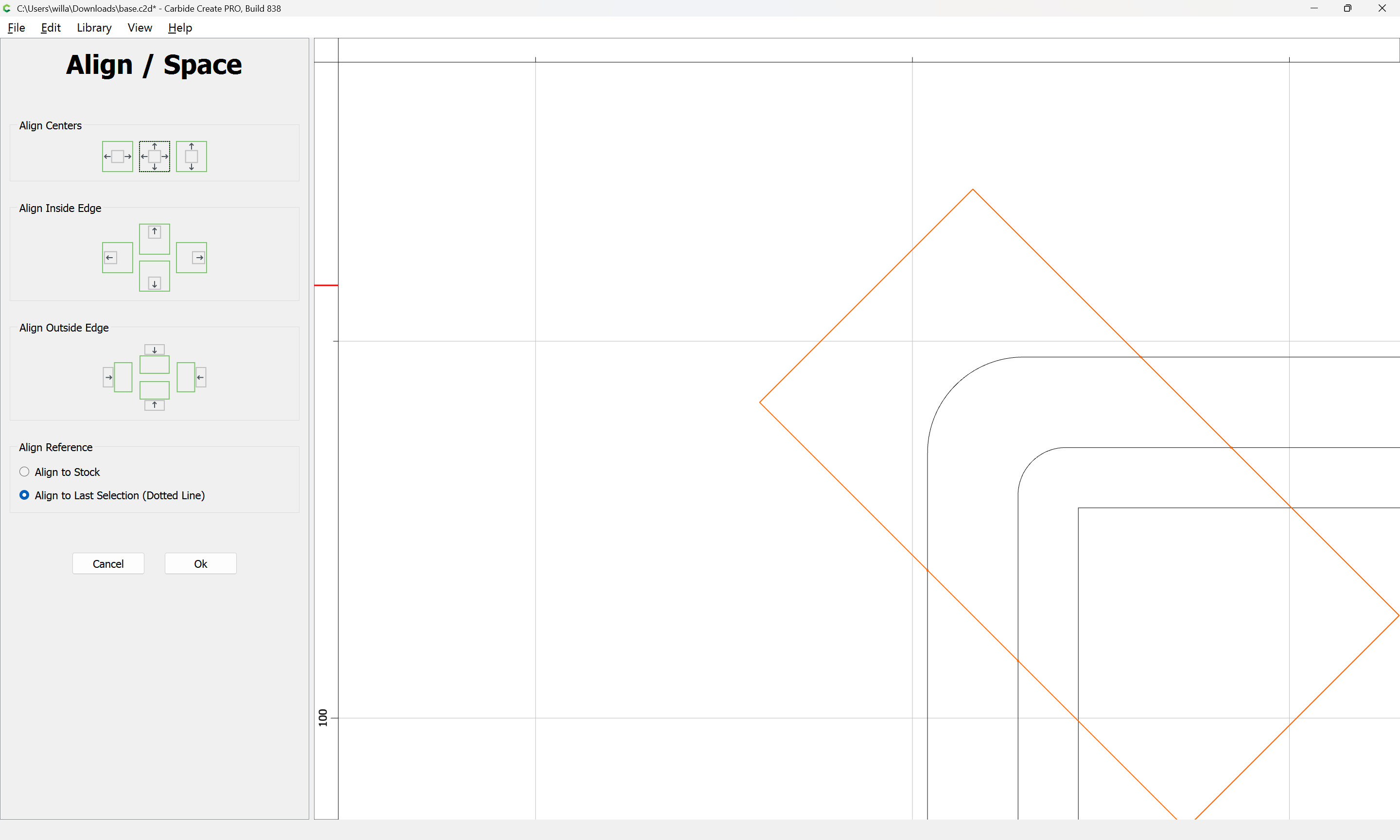Align outside bottom edge icon
Image resolution: width=1400 pixels, height=840 pixels.
[155, 396]
